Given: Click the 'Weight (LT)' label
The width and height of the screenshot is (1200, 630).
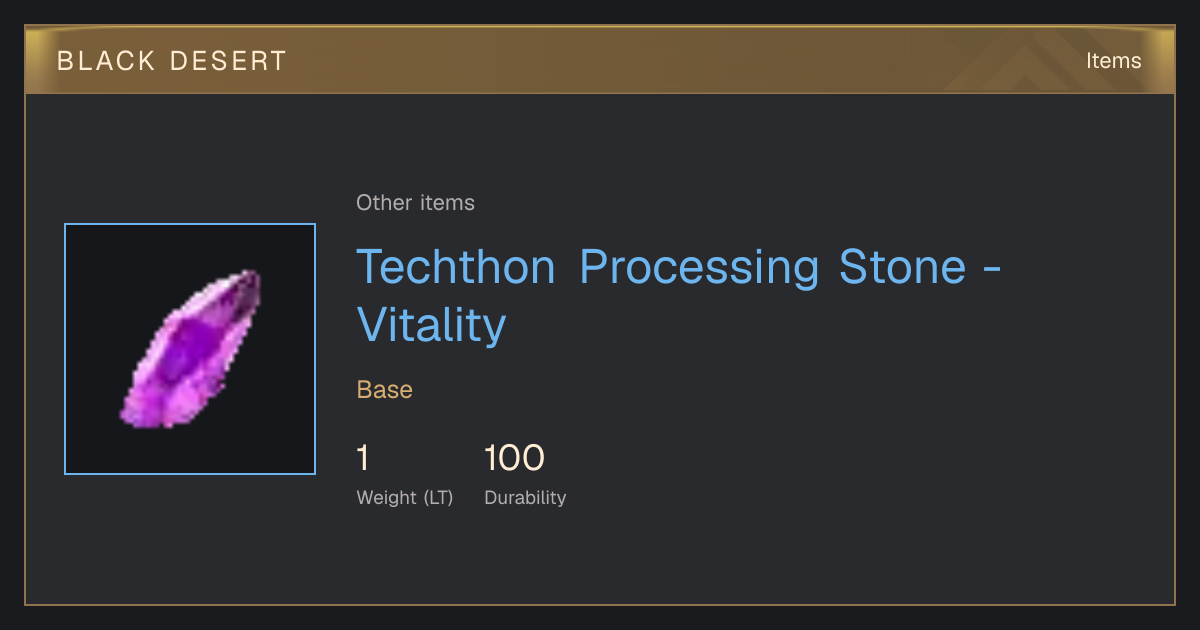Looking at the screenshot, I should 405,498.
